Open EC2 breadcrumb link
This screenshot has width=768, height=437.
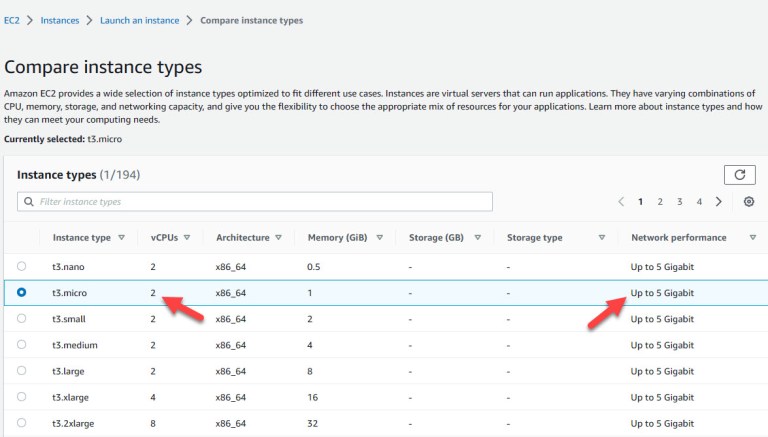click(x=12, y=20)
